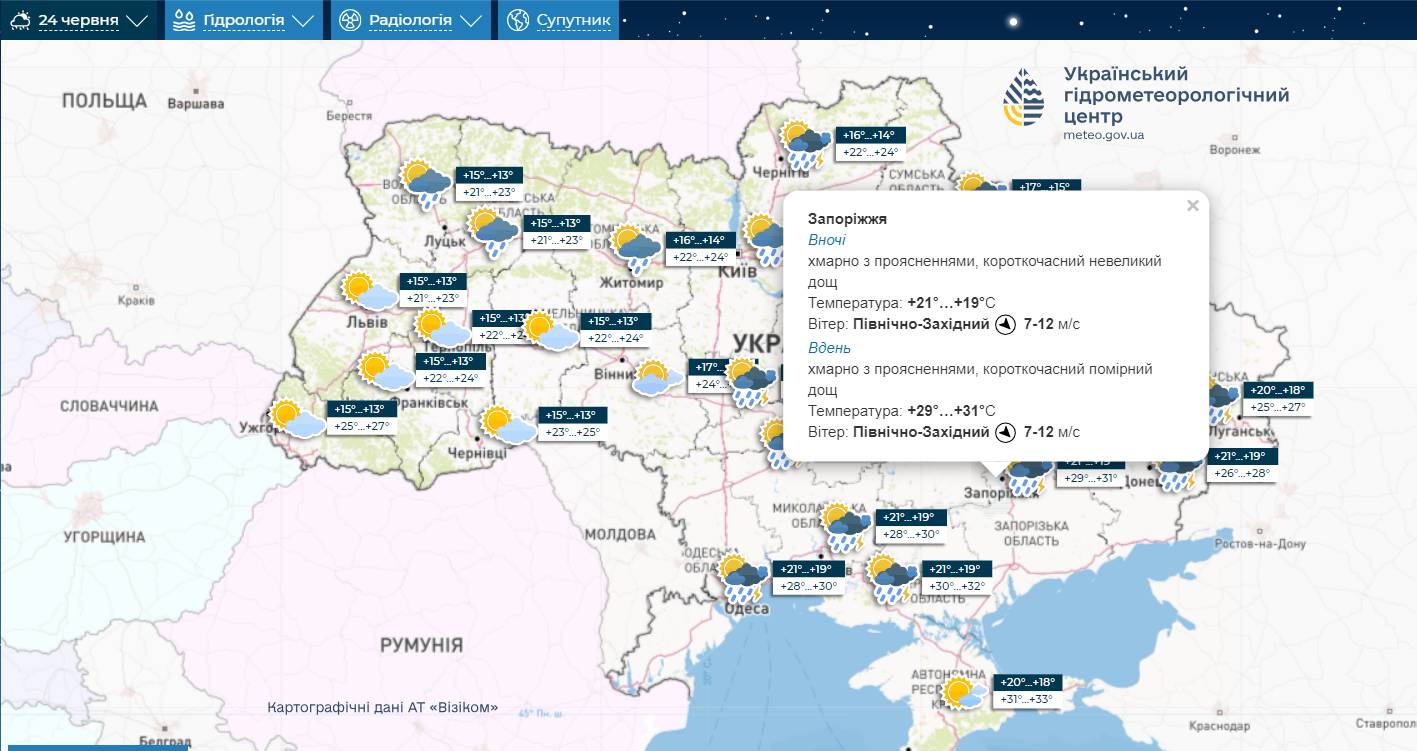1417x751 pixels.
Task: Click the Луганськ temperature label +20°…+18°
Action: click(x=1278, y=391)
